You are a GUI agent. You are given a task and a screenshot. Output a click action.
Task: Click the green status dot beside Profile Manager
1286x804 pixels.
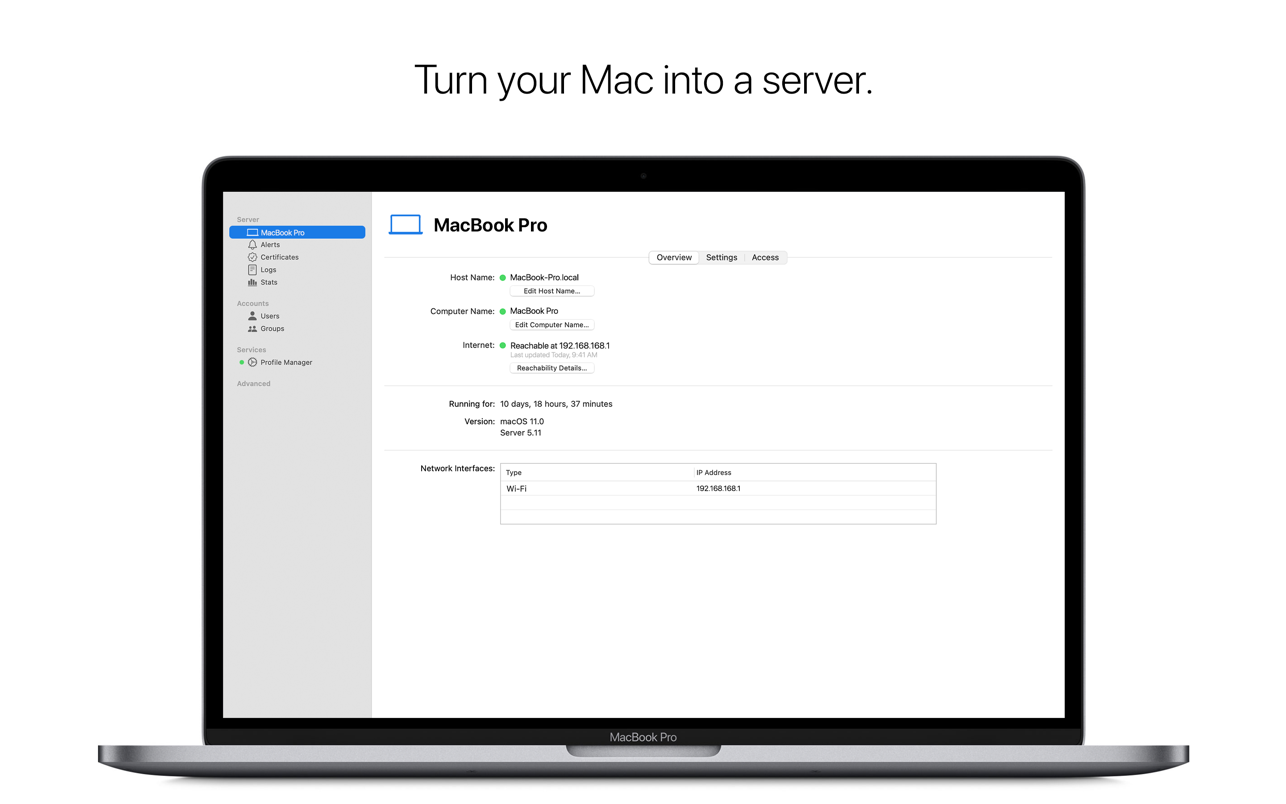(242, 362)
